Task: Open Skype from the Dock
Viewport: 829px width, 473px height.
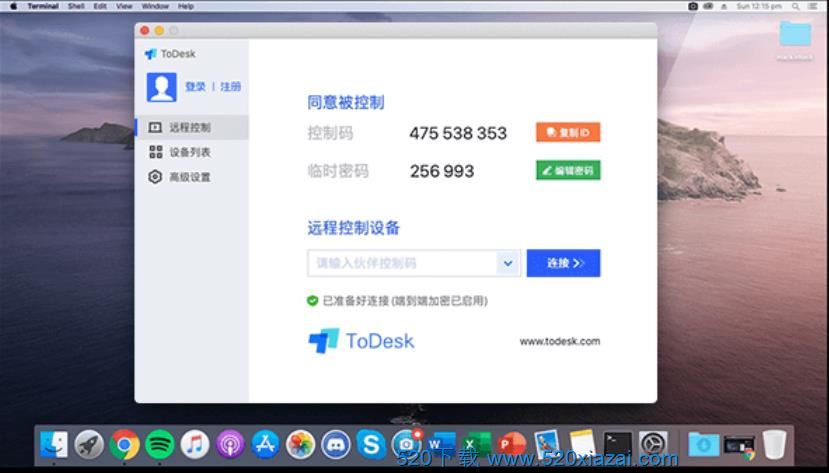Action: coord(371,444)
